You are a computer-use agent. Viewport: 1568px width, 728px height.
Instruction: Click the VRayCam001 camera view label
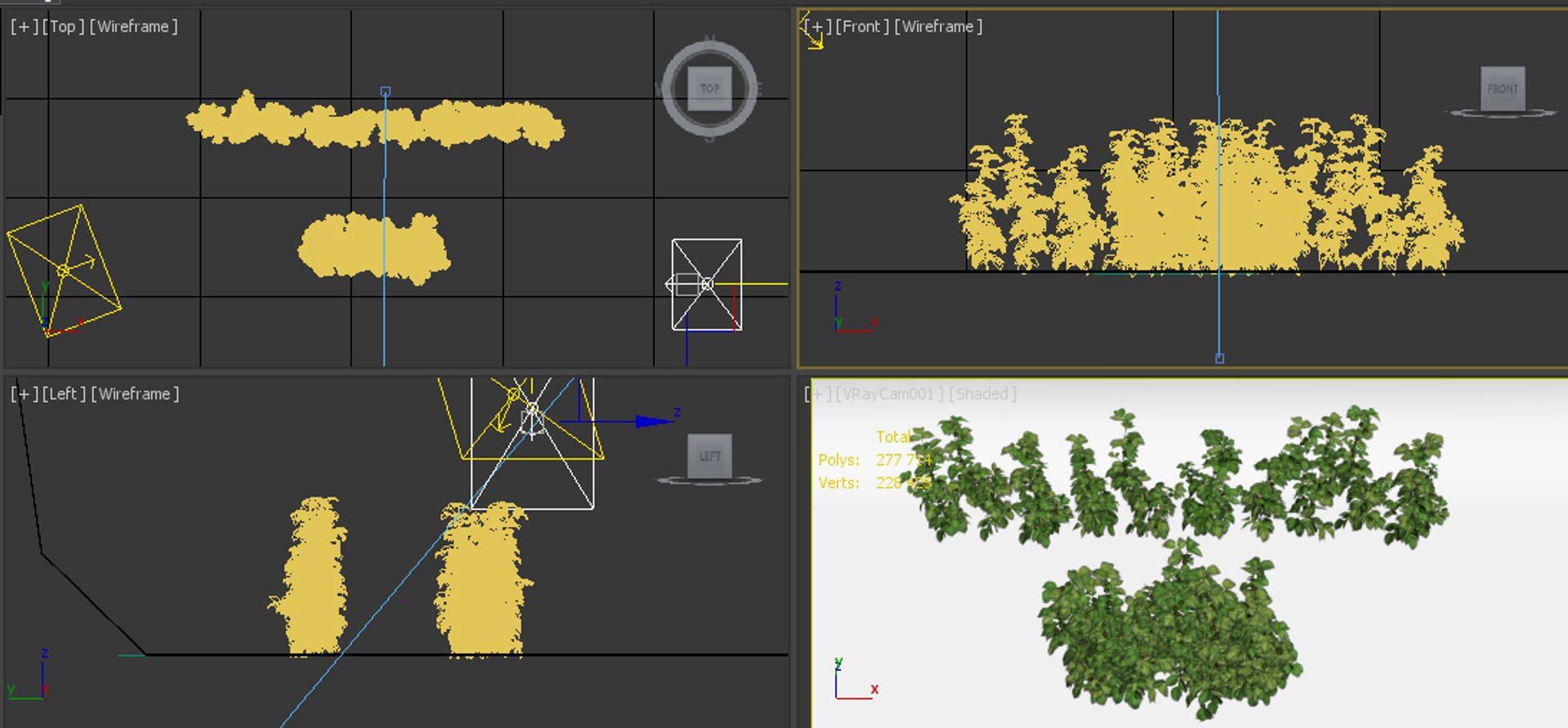point(888,394)
